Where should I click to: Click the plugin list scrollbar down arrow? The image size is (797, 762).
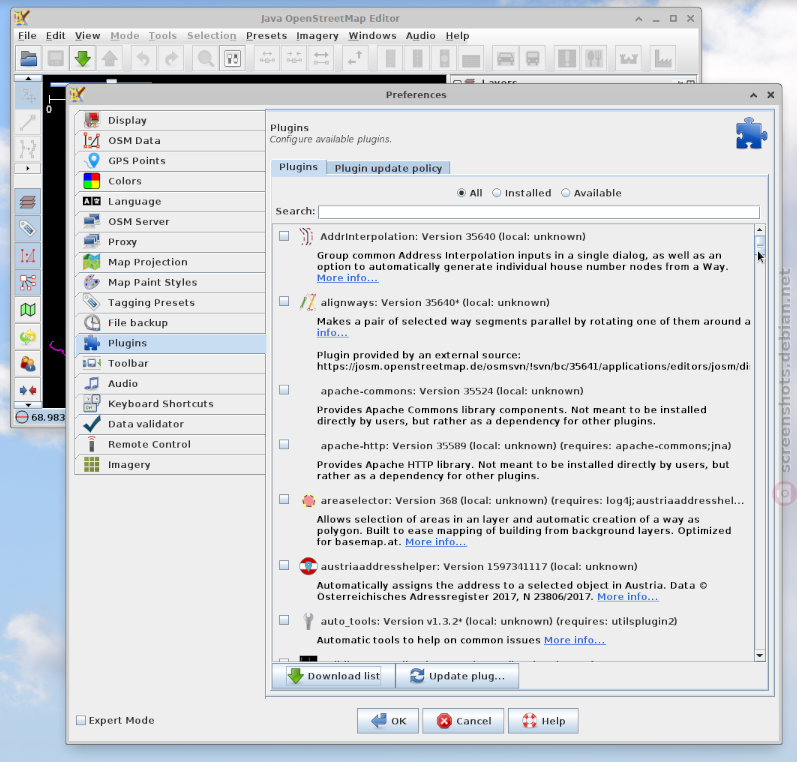pyautogui.click(x=760, y=656)
